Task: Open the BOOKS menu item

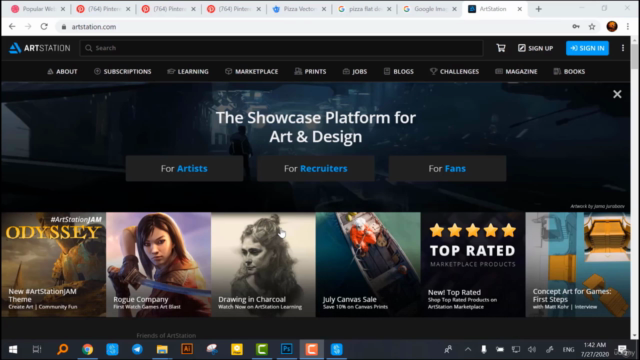Action: 569,71
